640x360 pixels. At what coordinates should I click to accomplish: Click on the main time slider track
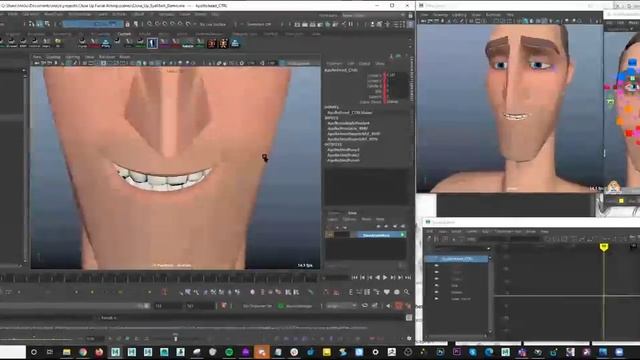tap(159, 278)
